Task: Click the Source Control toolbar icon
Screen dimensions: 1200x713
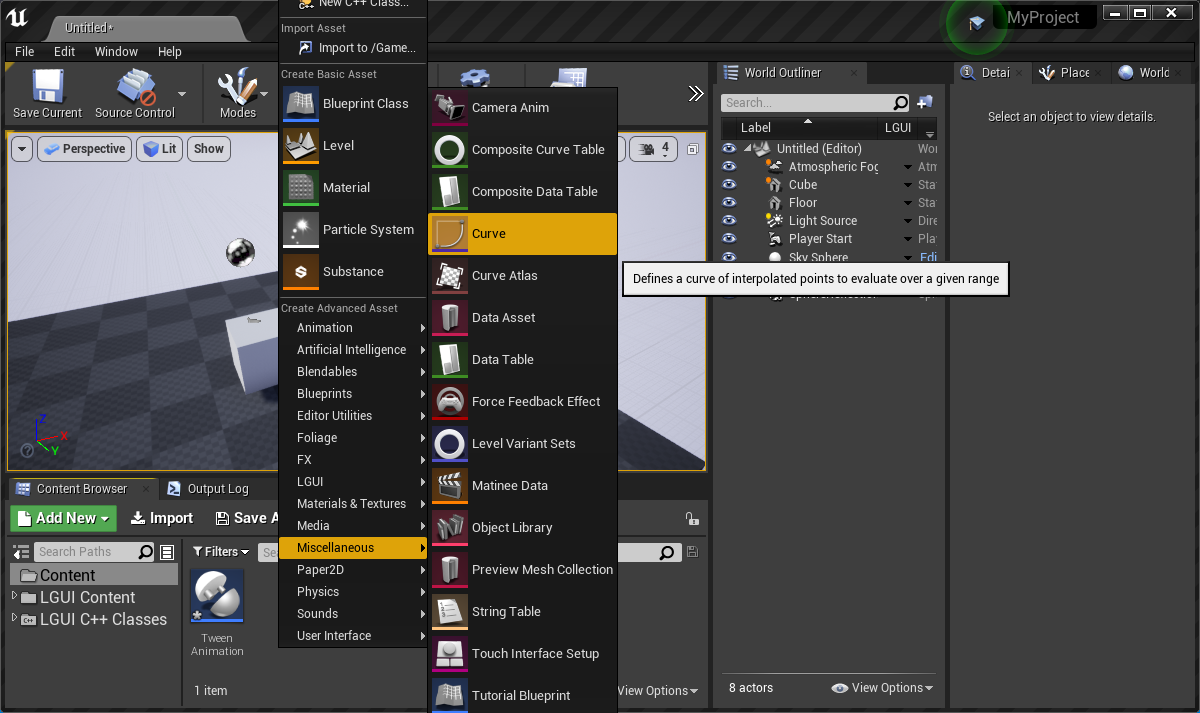Action: pyautogui.click(x=134, y=88)
